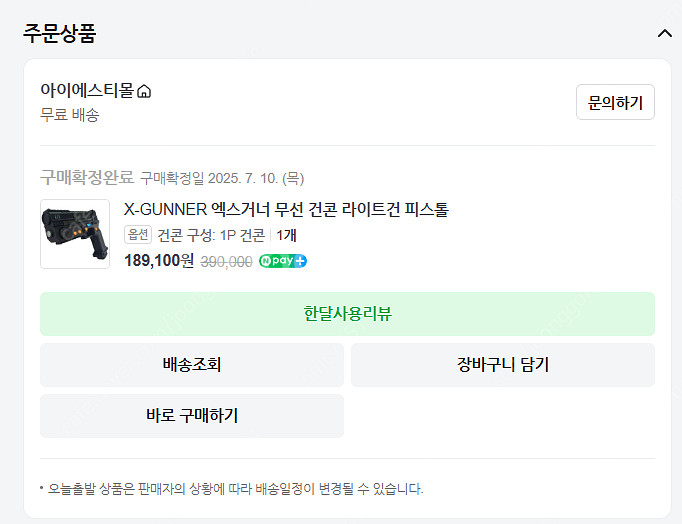Open the 아이에스티몰 store name link
Image resolution: width=682 pixels, height=524 pixels.
point(87,90)
